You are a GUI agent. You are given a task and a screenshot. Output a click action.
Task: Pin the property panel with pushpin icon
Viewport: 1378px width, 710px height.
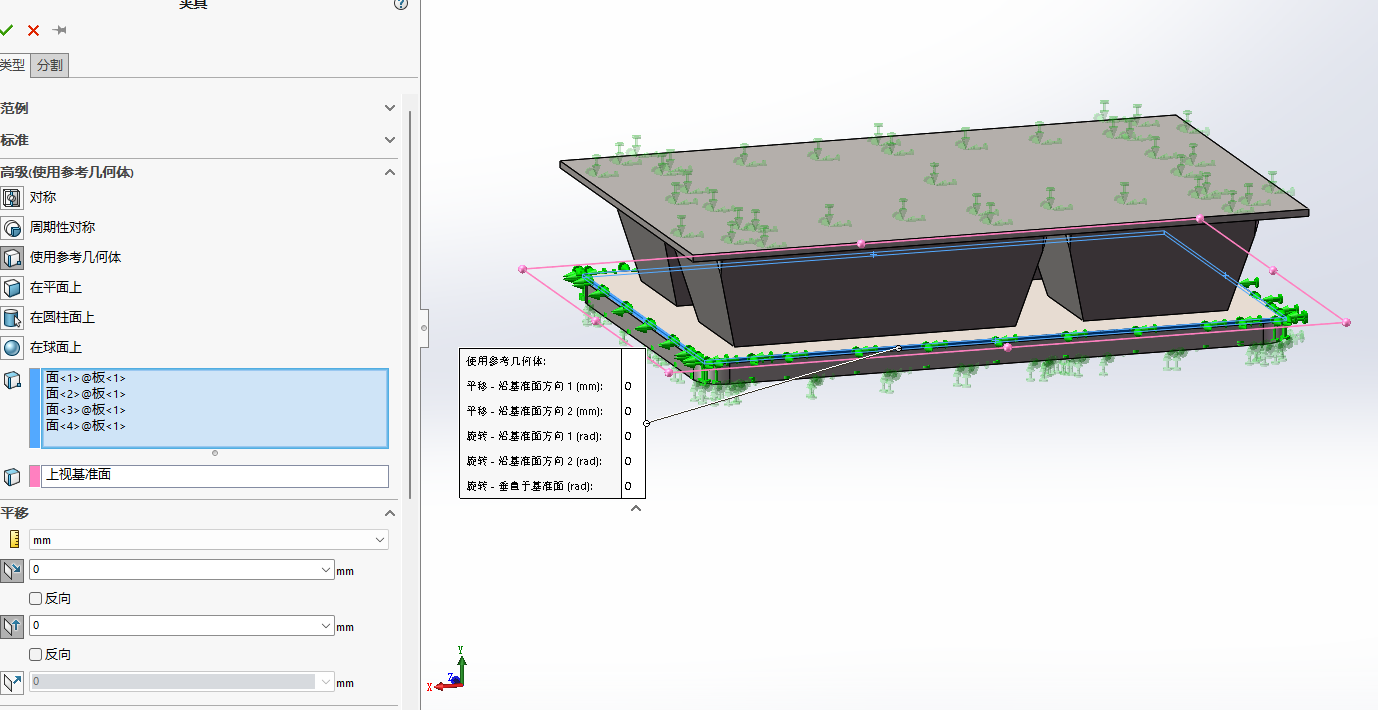(x=60, y=30)
